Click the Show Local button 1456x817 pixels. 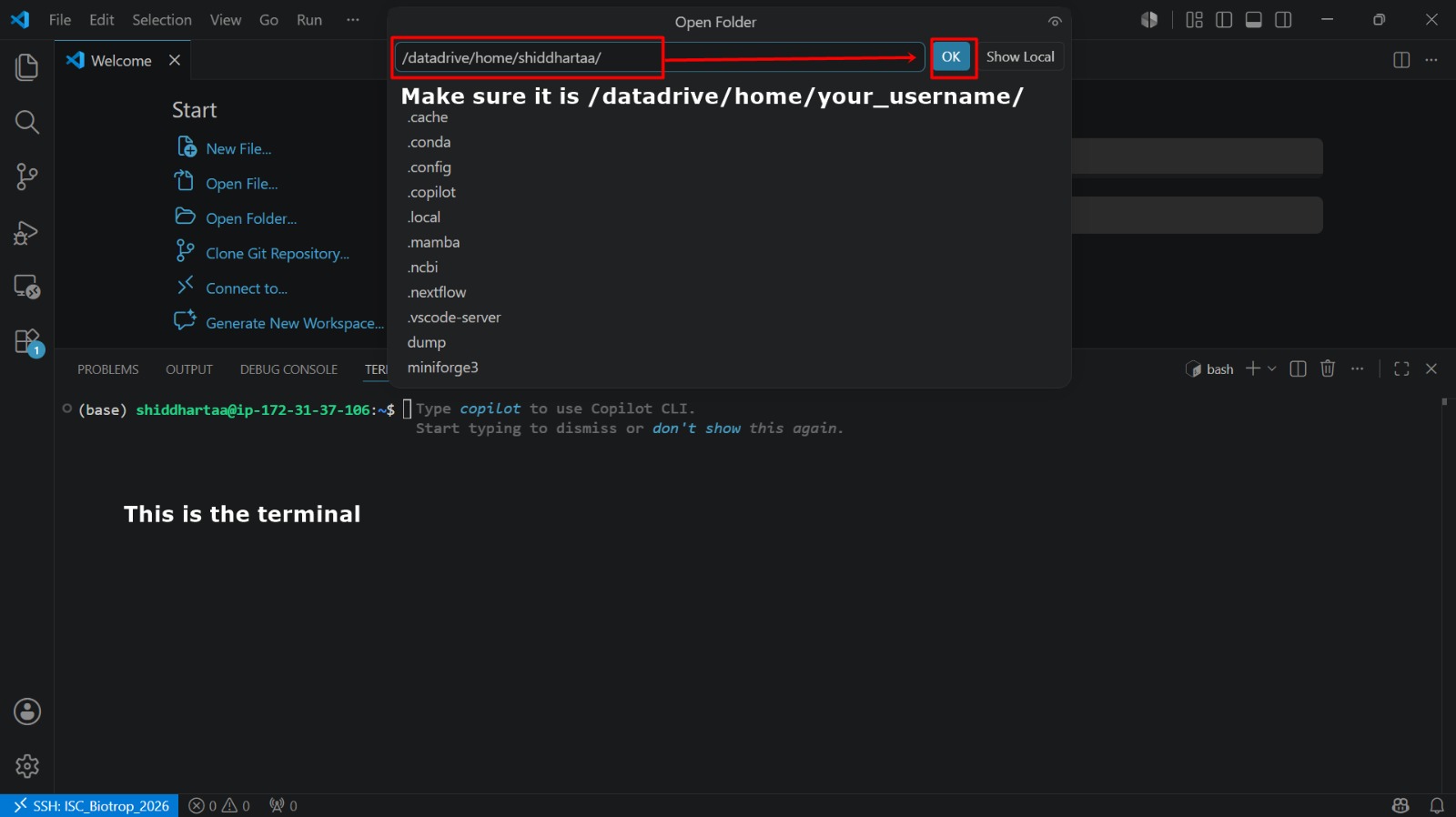[1020, 56]
